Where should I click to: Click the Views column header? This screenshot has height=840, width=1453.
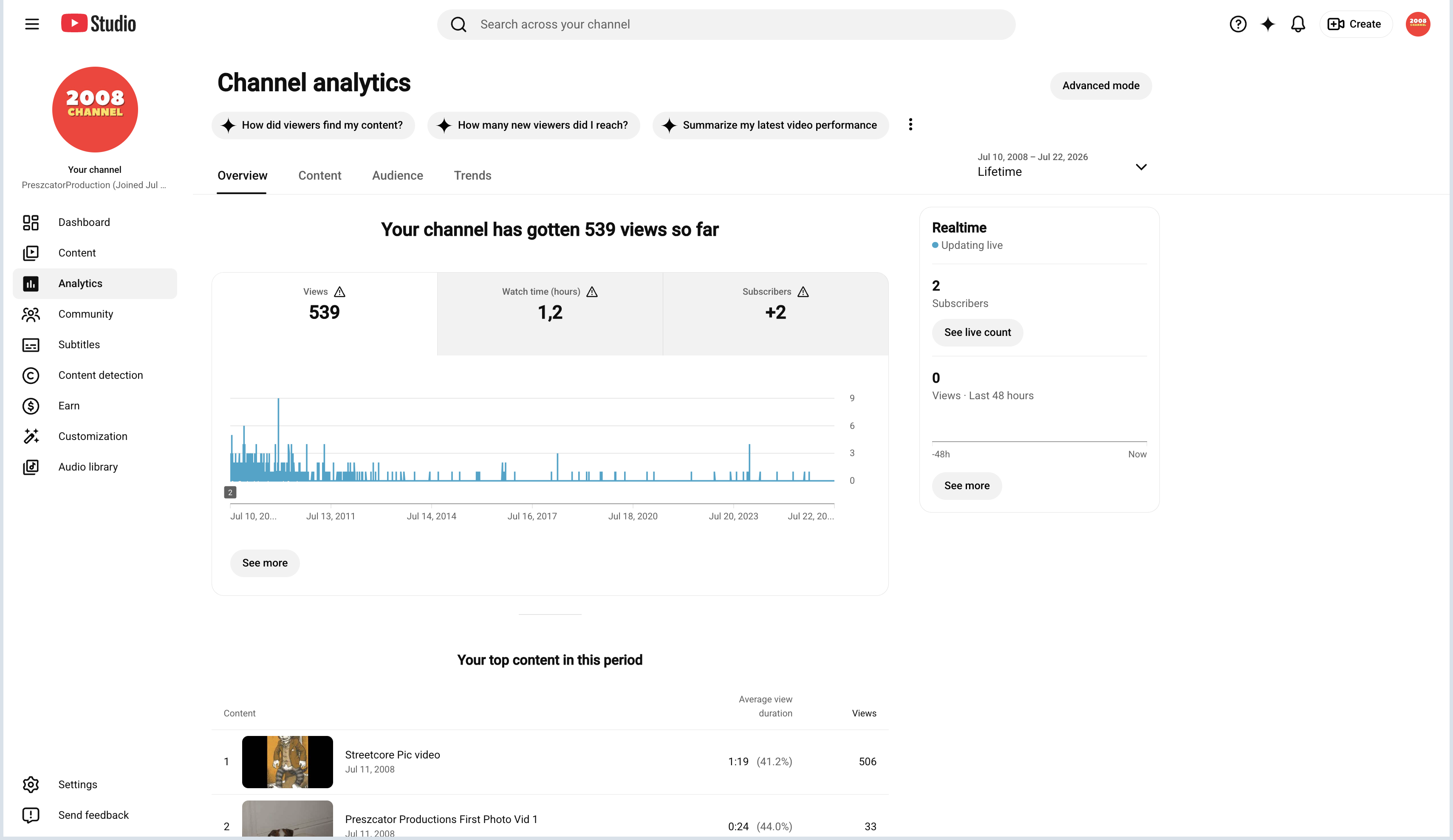point(864,713)
